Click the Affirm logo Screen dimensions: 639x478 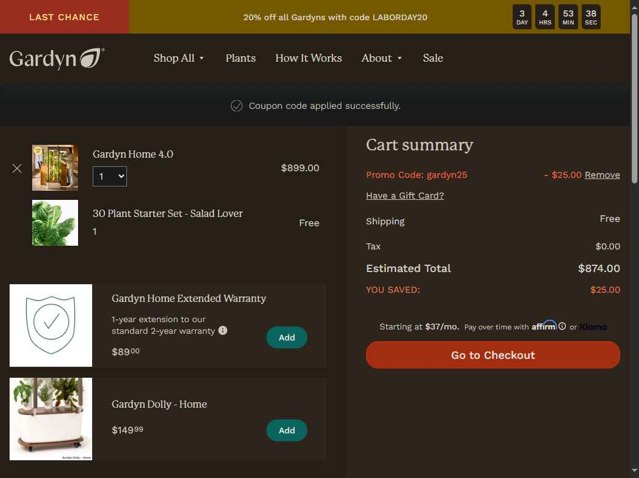pos(544,326)
